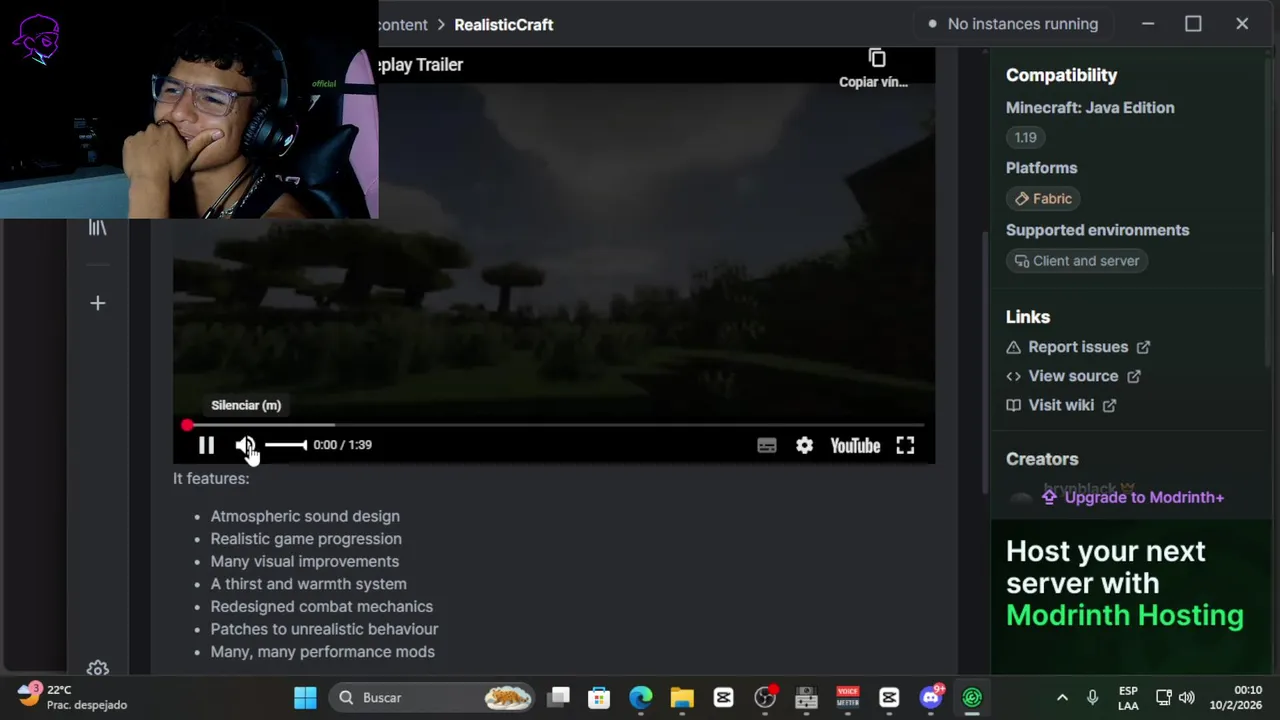
Task: Open video on YouTube logo
Action: tap(855, 446)
